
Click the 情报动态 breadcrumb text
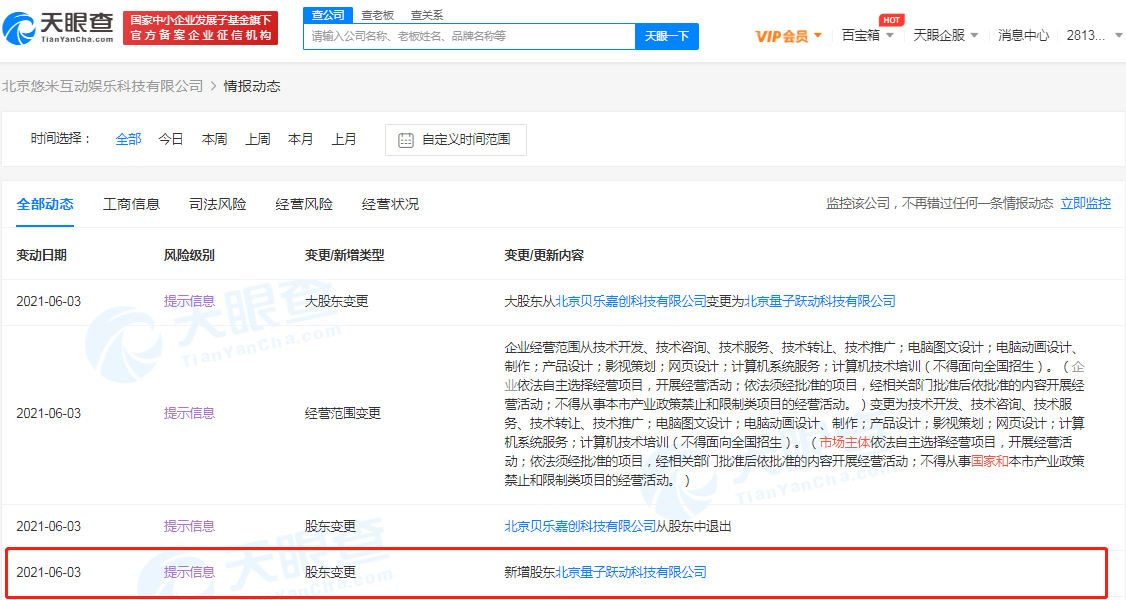252,86
